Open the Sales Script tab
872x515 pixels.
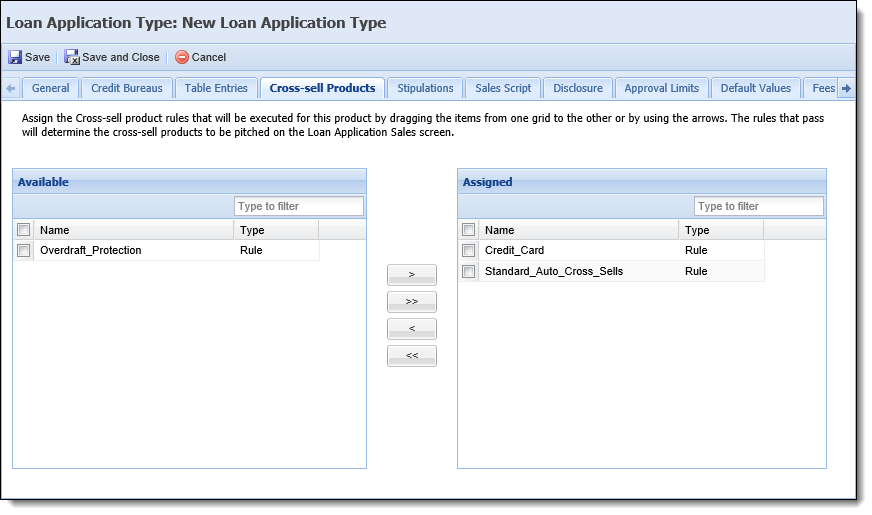coord(503,88)
